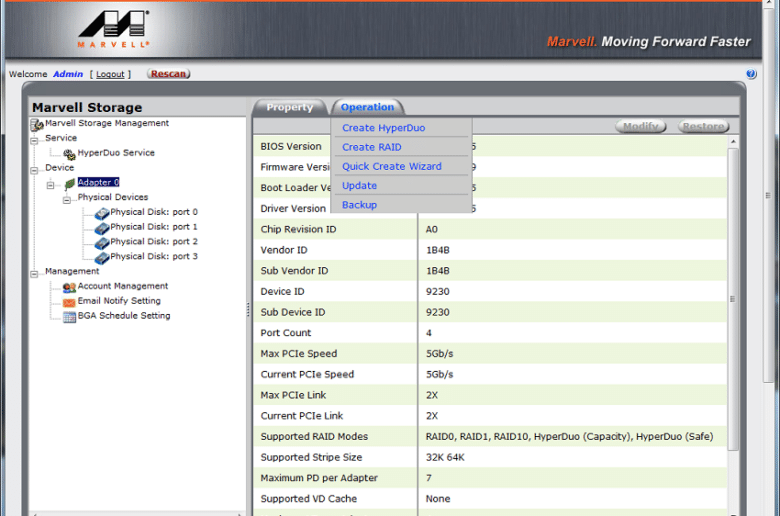Click the Admin username link
The width and height of the screenshot is (780, 516).
click(68, 74)
